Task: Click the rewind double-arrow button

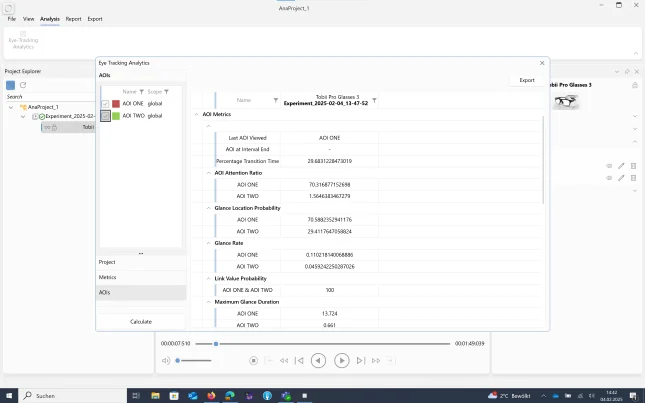Action: pyautogui.click(x=284, y=361)
